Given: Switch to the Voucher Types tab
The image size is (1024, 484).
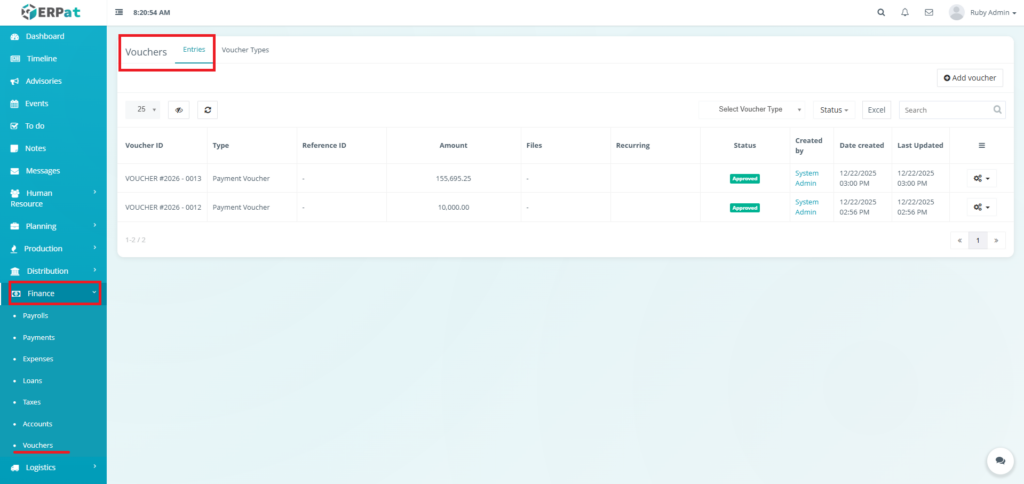Looking at the screenshot, I should [x=245, y=50].
